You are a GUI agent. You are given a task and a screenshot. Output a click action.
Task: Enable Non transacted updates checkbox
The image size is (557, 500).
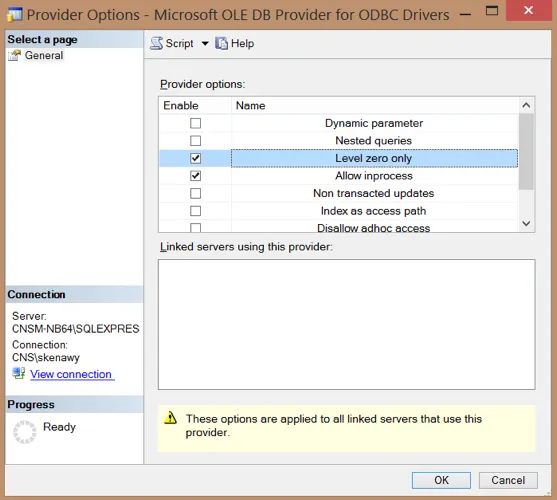[x=195, y=193]
